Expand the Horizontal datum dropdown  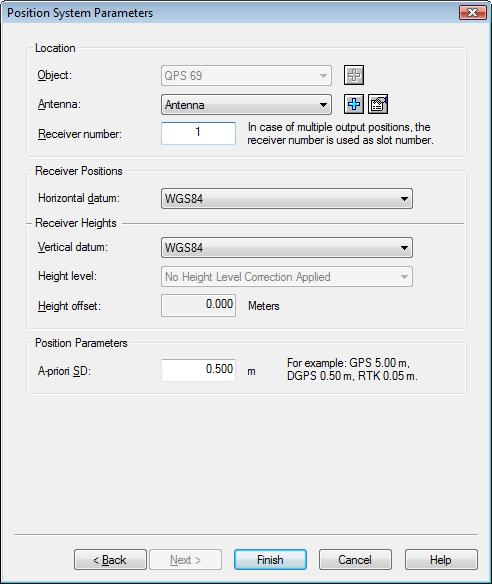coord(287,199)
